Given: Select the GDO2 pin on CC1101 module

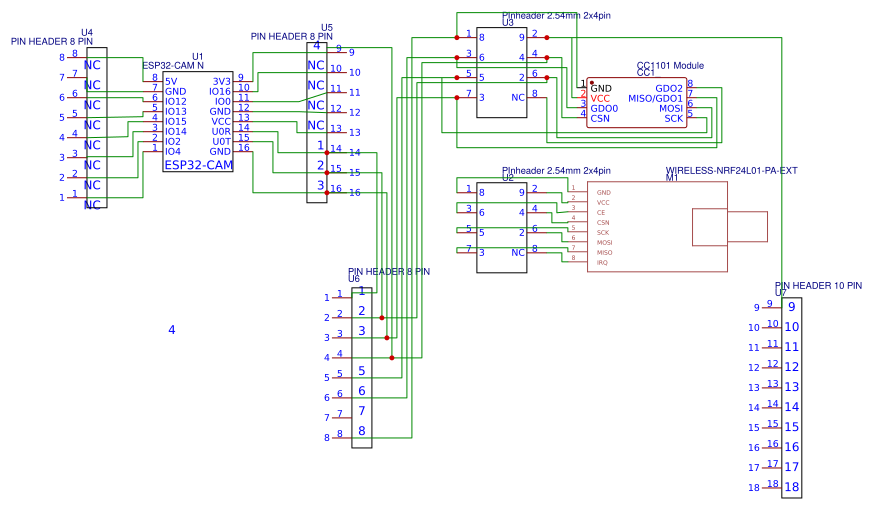Looking at the screenshot, I should click(669, 89).
